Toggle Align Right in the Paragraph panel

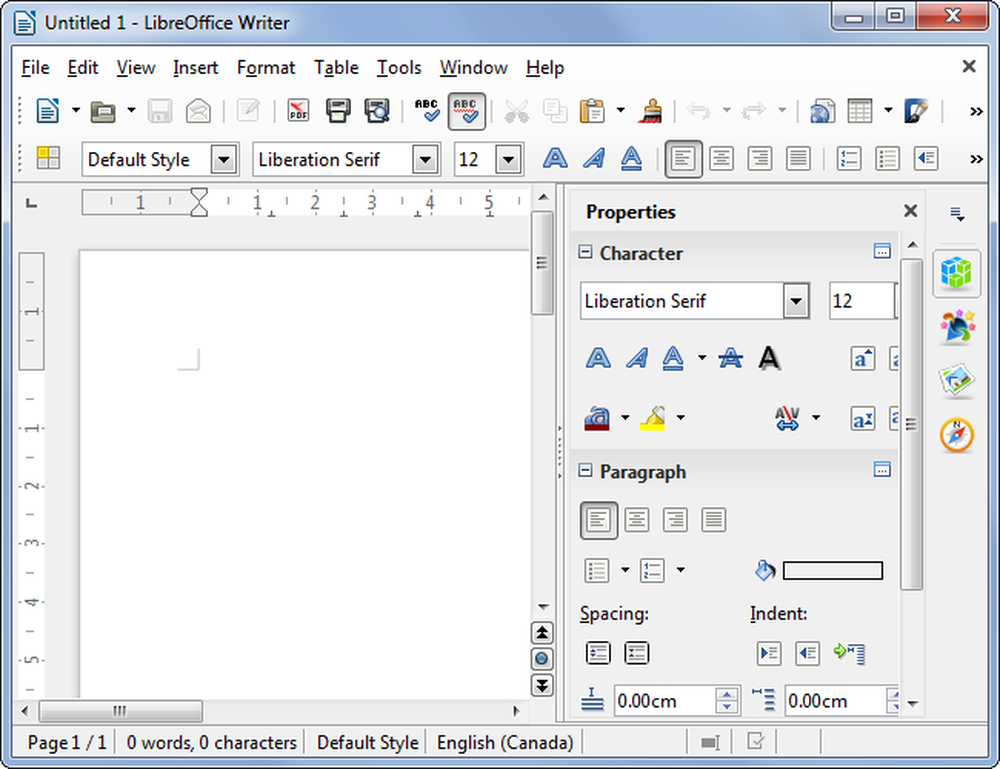click(x=675, y=520)
